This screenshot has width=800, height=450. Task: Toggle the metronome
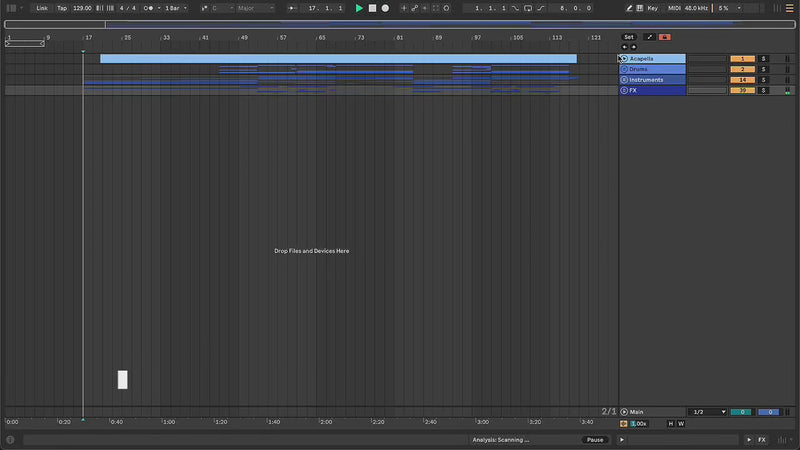149,8
